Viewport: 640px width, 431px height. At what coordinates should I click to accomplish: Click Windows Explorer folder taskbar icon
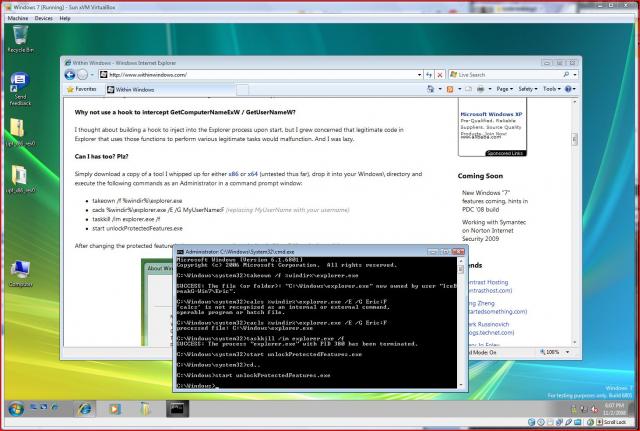click(x=145, y=409)
